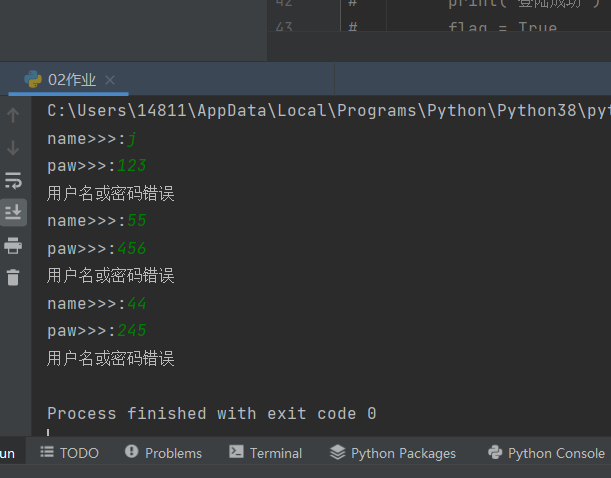This screenshot has width=611, height=478.
Task: Click the 'paw>>>:456' console line
Action: [x=97, y=249]
